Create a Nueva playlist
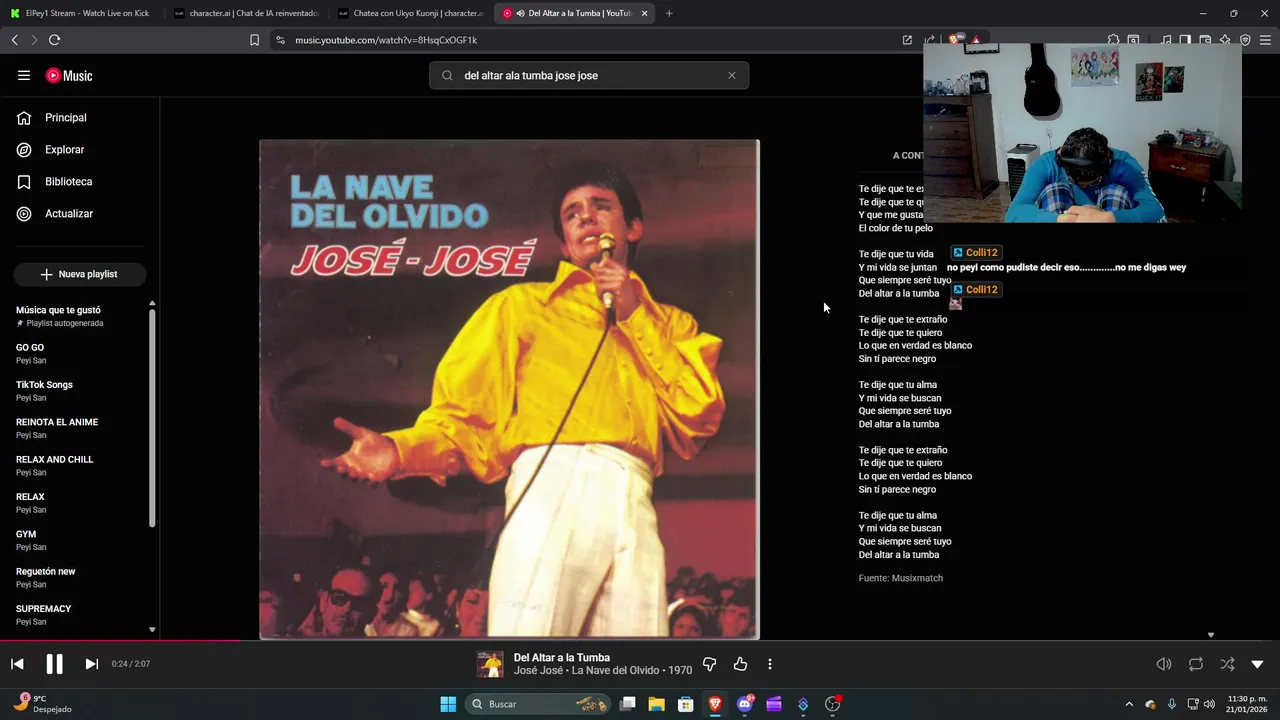Screen dimensions: 1280x720 pos(80,274)
